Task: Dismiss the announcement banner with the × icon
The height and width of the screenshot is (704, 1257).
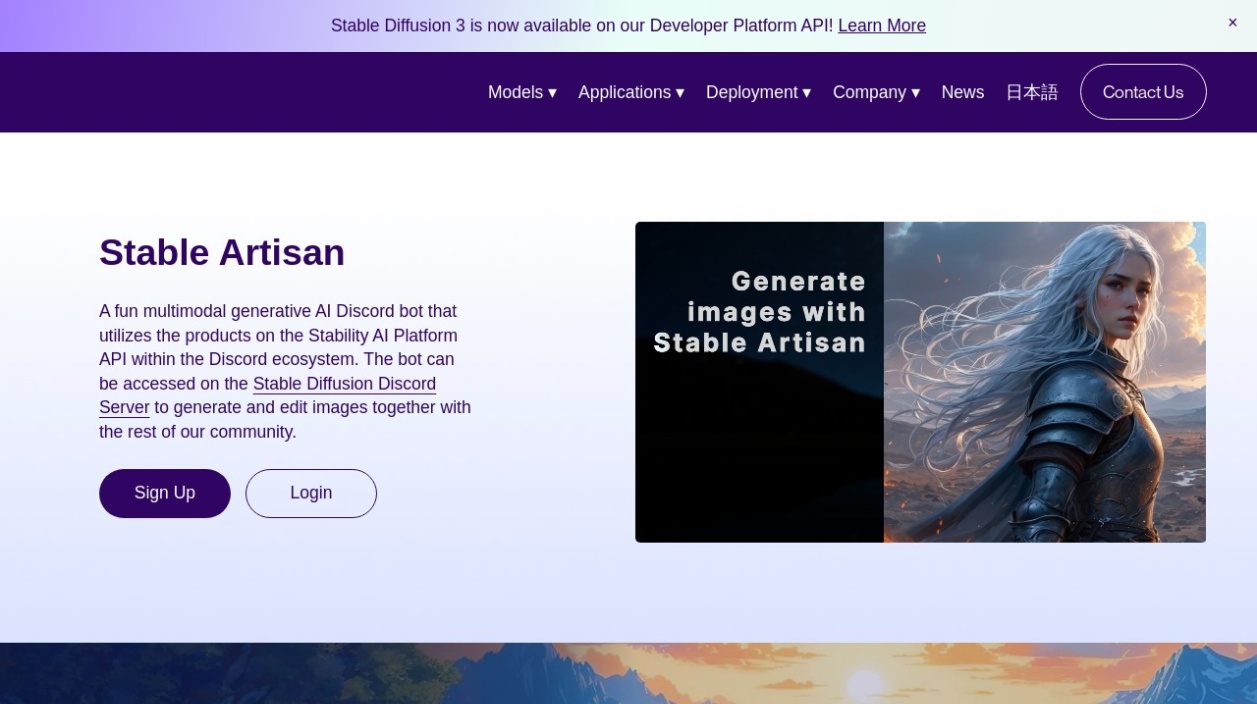Action: [1232, 22]
